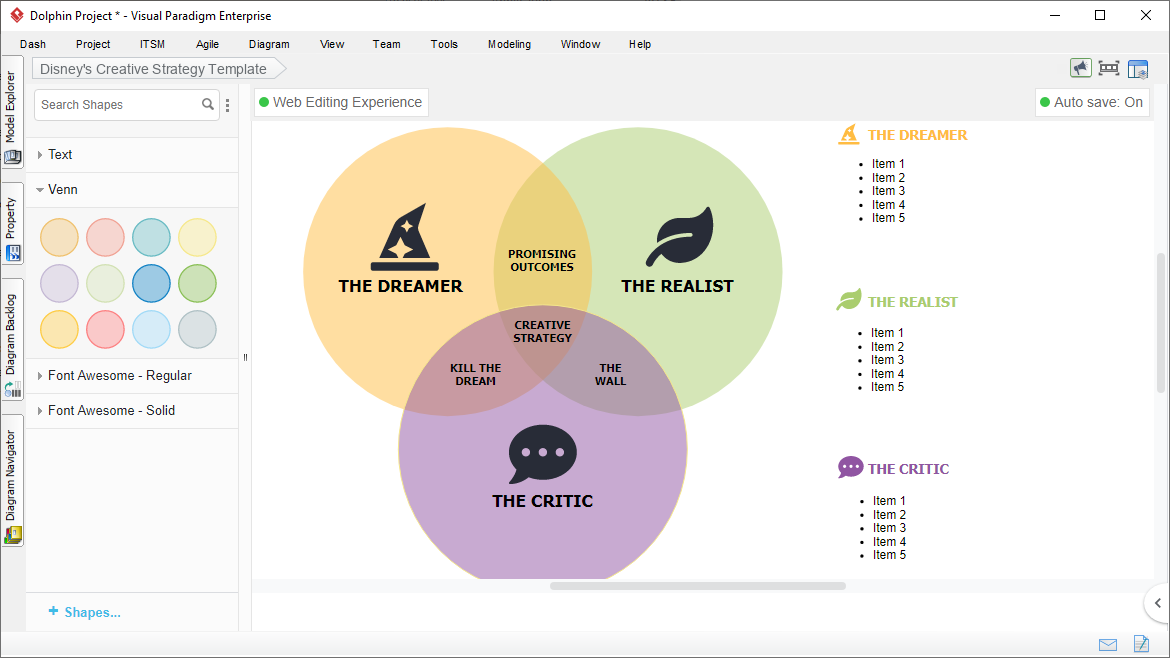Pick the teal Venn circle swatch
The width and height of the screenshot is (1170, 658).
151,237
